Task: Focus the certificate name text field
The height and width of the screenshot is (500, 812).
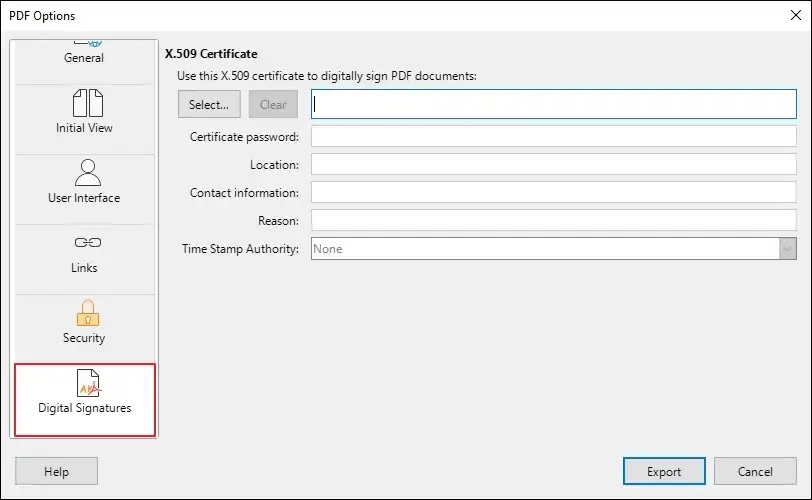Action: click(554, 104)
